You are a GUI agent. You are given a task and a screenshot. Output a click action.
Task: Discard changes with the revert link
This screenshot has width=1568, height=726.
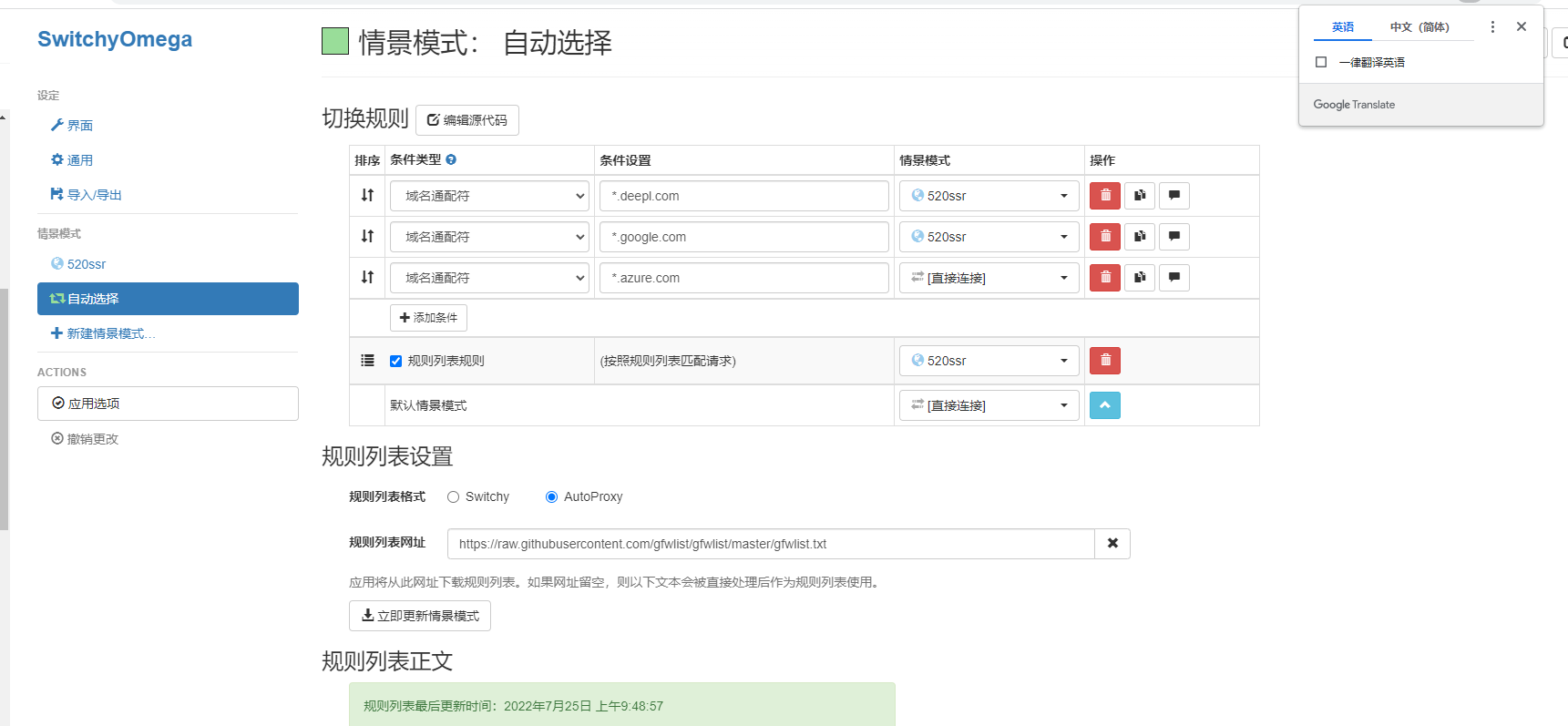(85, 439)
